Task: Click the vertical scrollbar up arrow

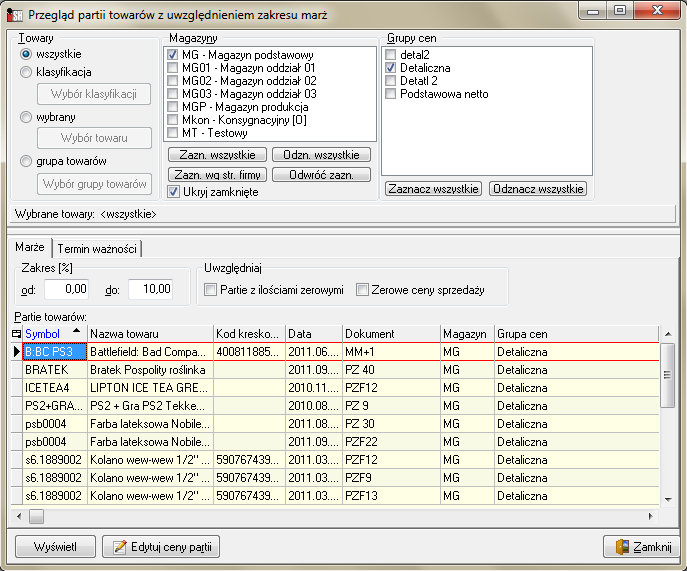Action: pyautogui.click(x=668, y=334)
